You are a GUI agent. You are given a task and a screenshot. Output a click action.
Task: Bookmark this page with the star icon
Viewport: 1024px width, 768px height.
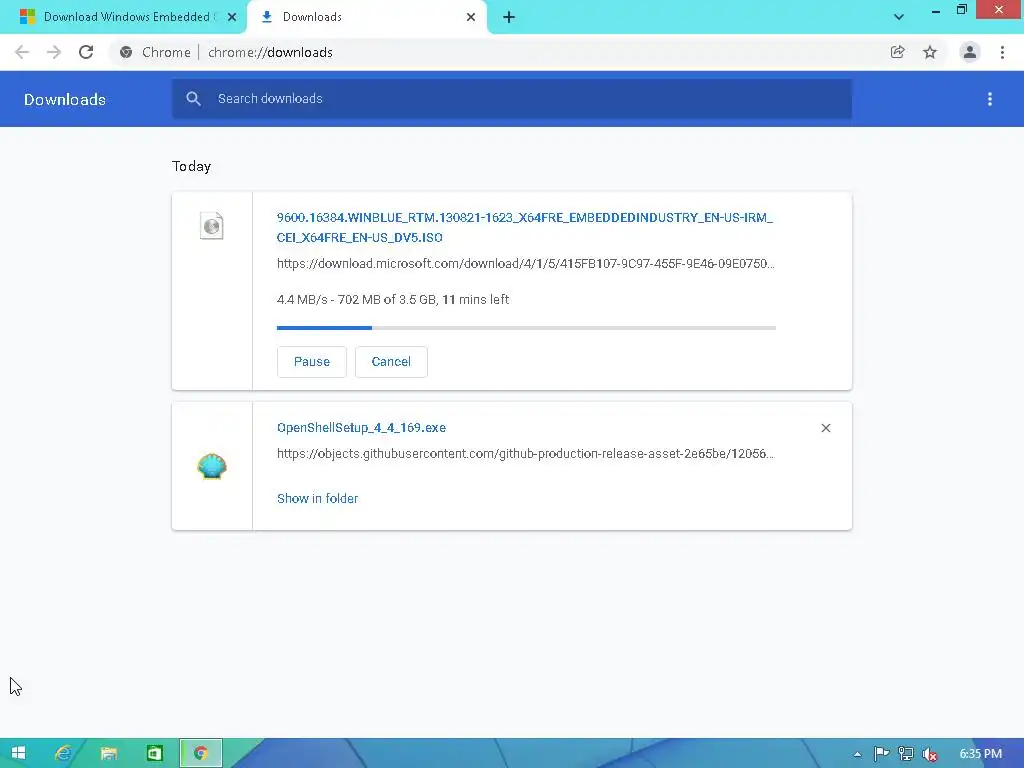click(x=930, y=52)
